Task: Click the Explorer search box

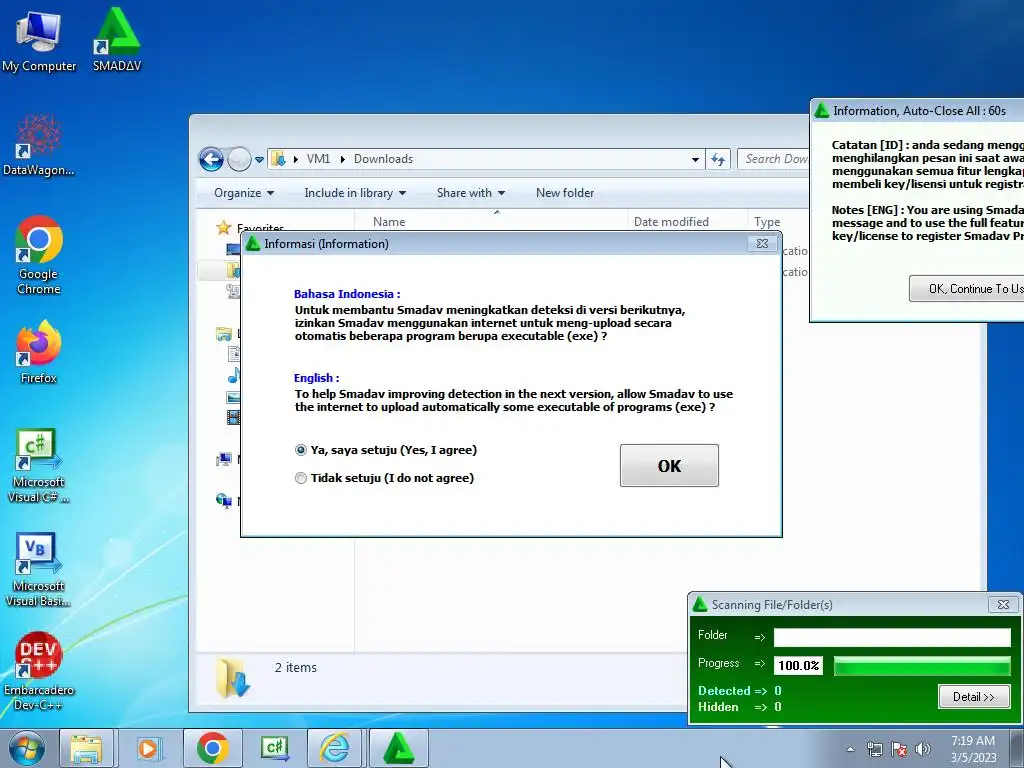Action: [x=773, y=159]
